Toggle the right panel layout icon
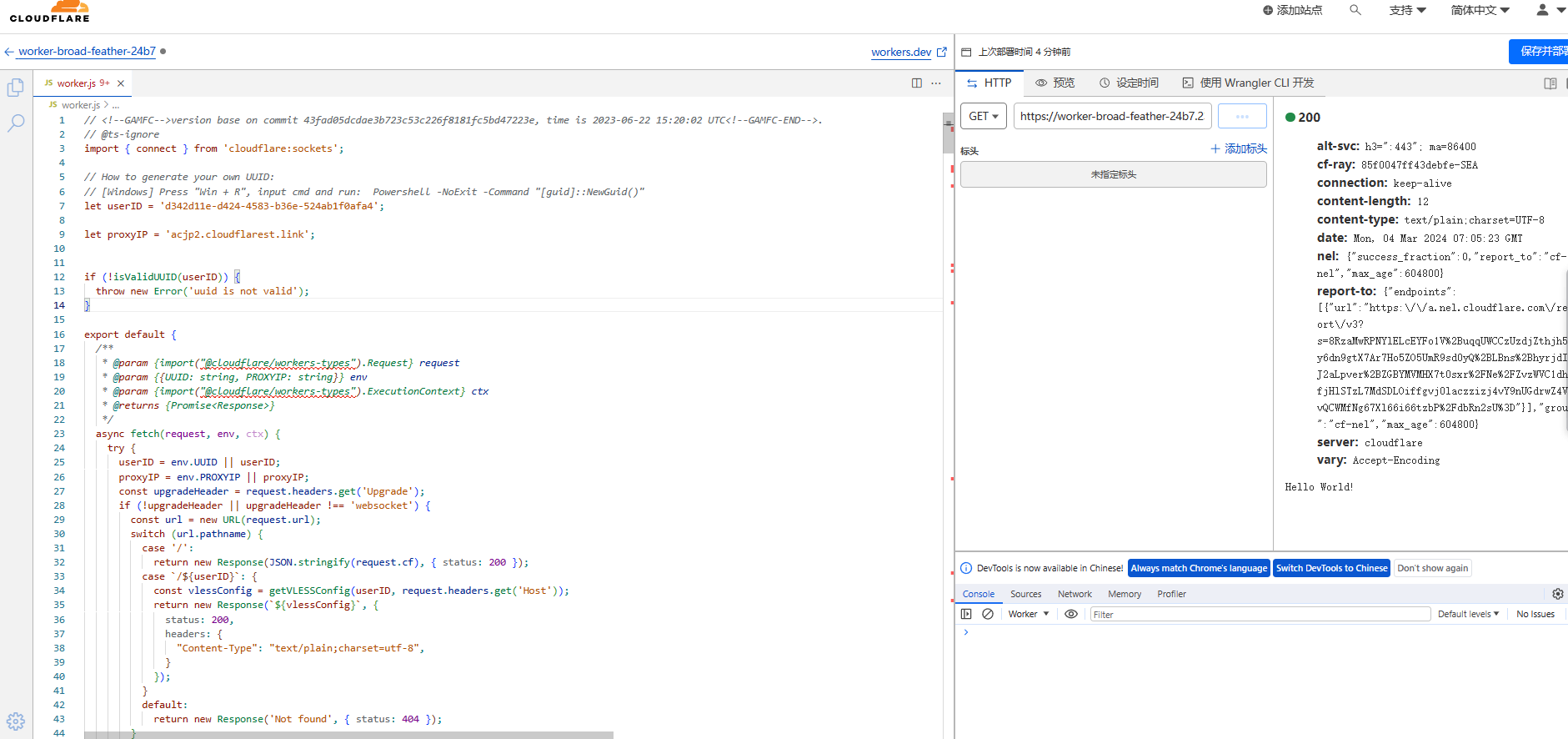Viewport: 1568px width, 739px height. (1550, 83)
